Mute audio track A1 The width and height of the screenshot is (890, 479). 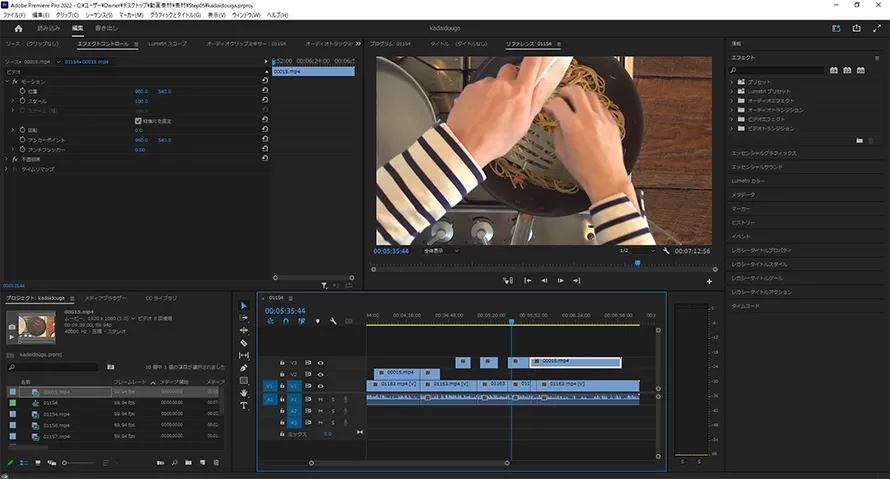click(x=321, y=399)
